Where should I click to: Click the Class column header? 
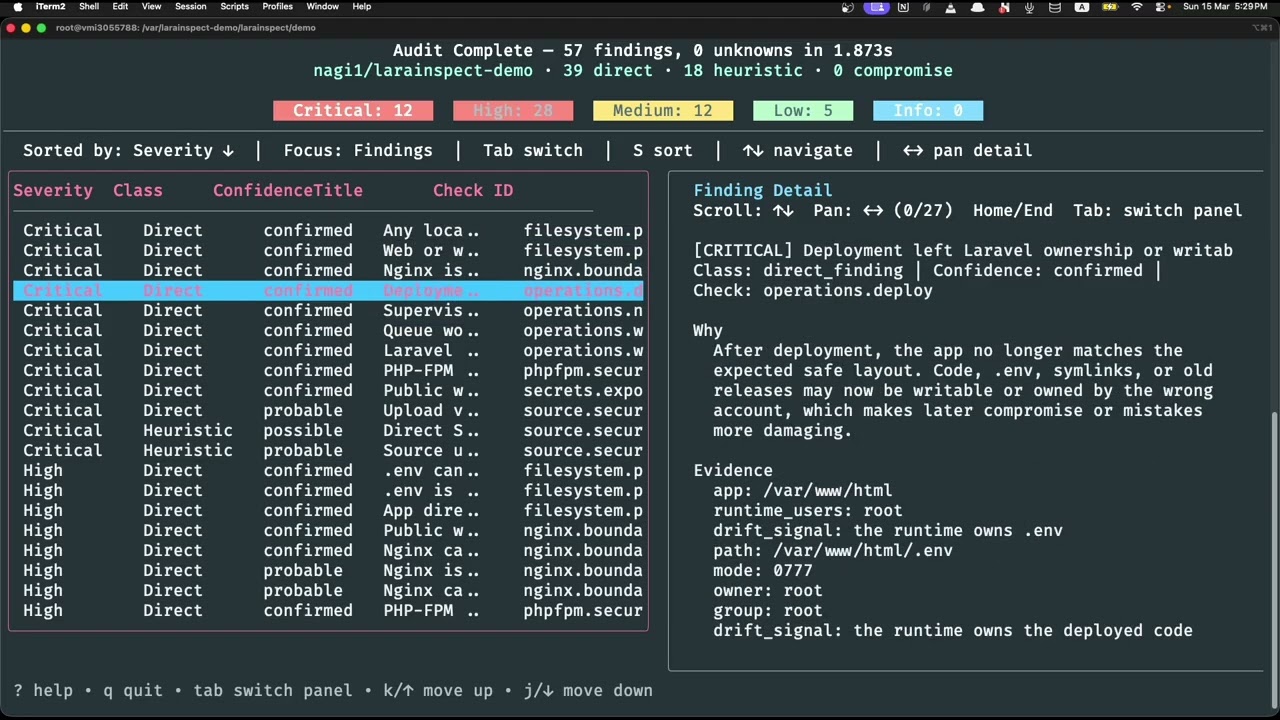138,190
